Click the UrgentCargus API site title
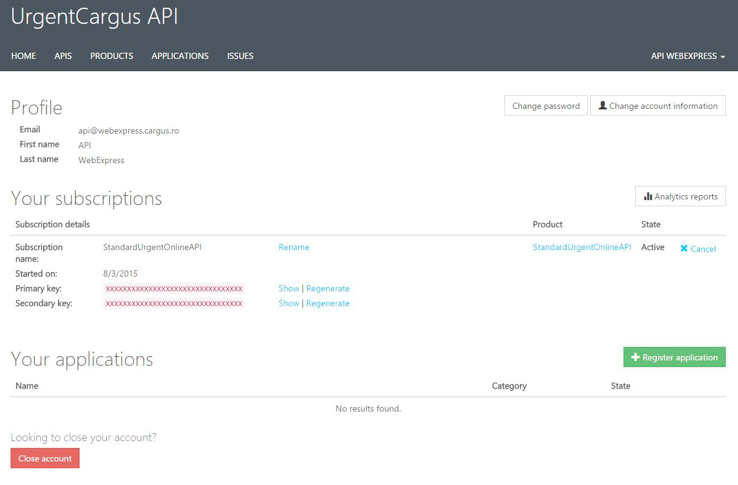 tap(94, 17)
